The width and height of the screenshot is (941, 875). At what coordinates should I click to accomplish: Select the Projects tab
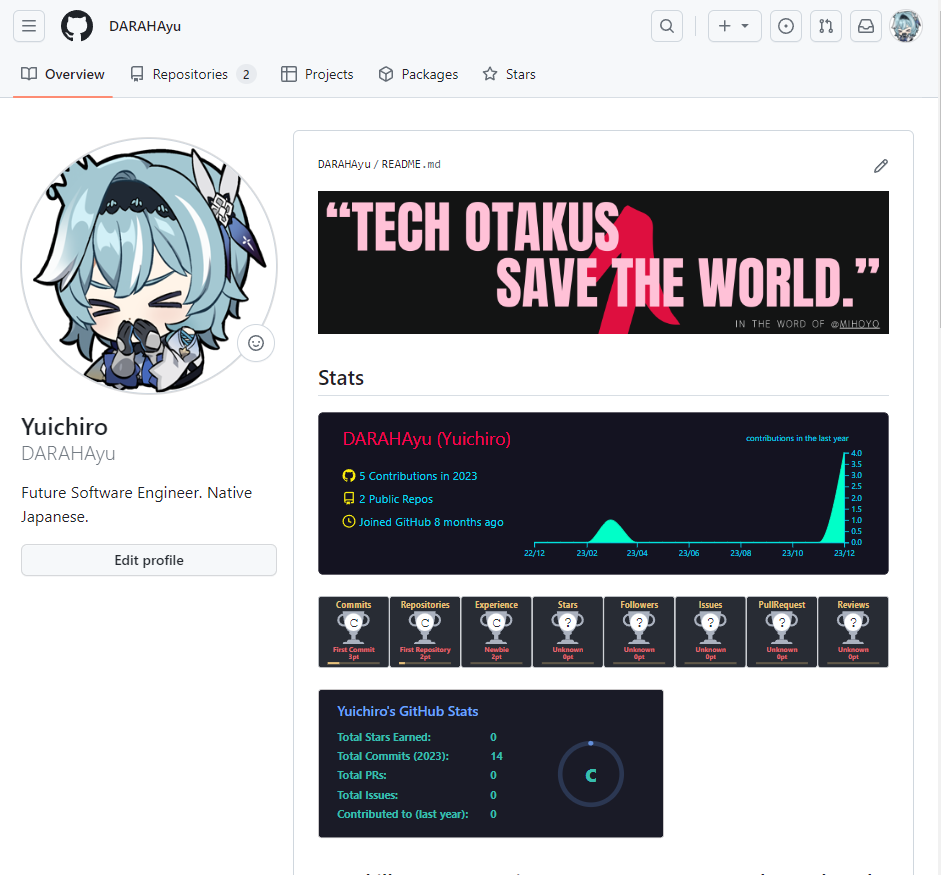[x=317, y=74]
